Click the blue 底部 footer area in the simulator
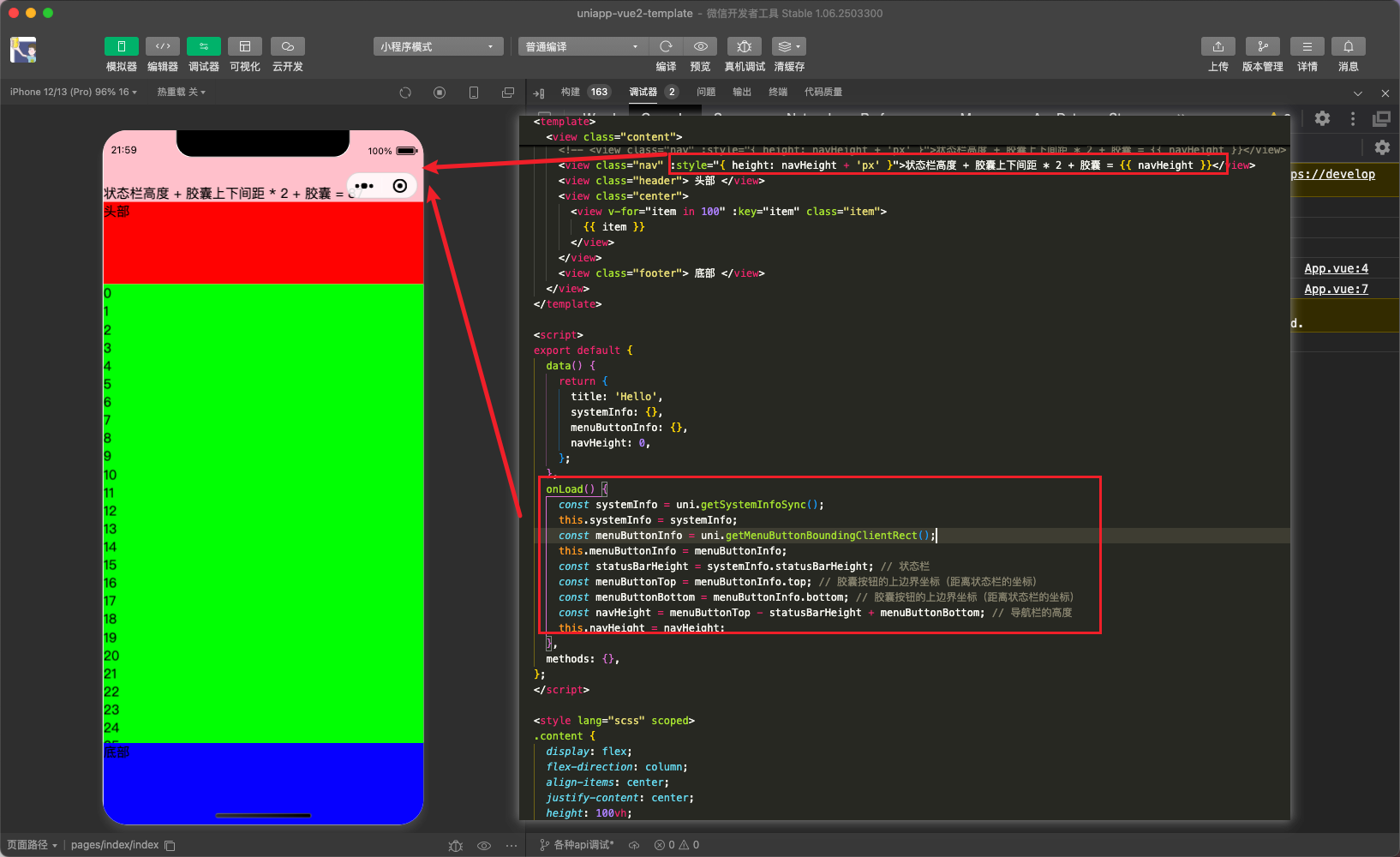This screenshot has height=857, width=1400. point(263,783)
